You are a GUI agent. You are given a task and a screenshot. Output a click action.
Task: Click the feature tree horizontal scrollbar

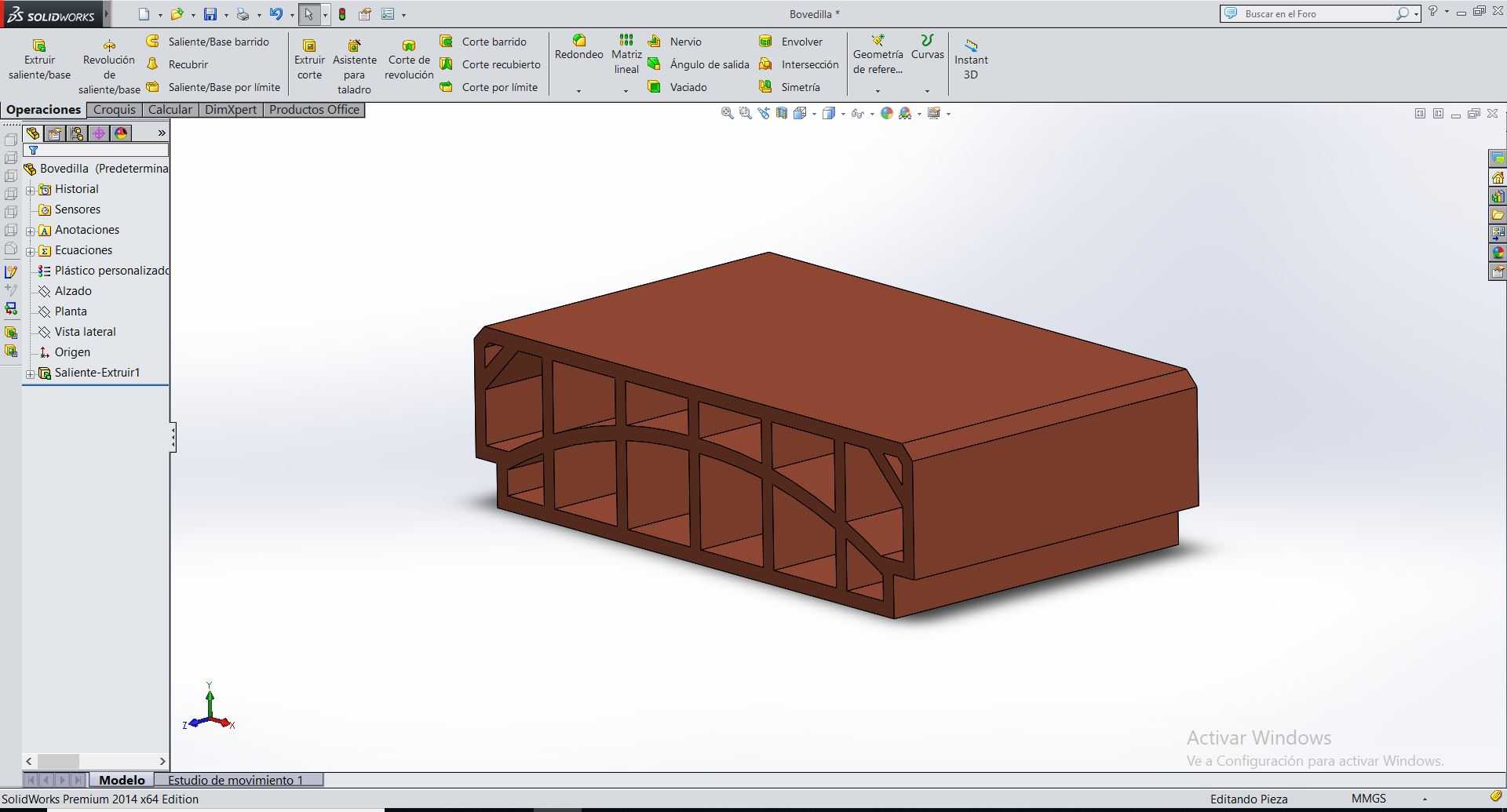click(96, 761)
